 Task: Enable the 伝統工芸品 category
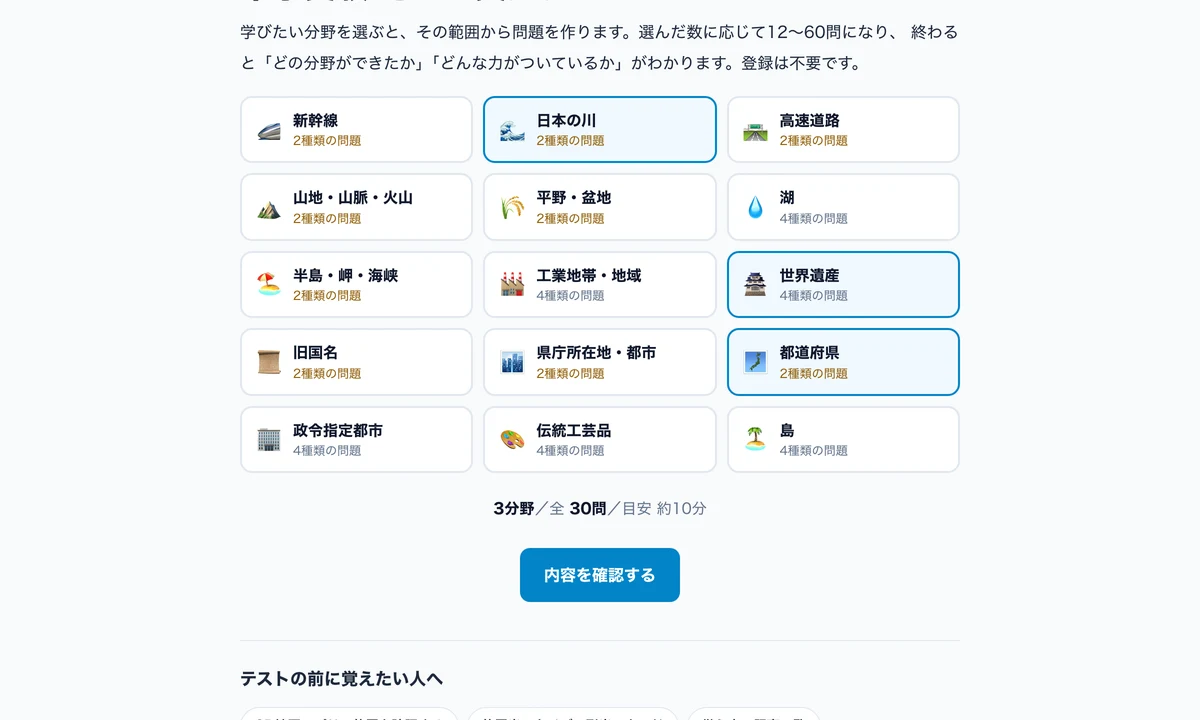pos(600,440)
